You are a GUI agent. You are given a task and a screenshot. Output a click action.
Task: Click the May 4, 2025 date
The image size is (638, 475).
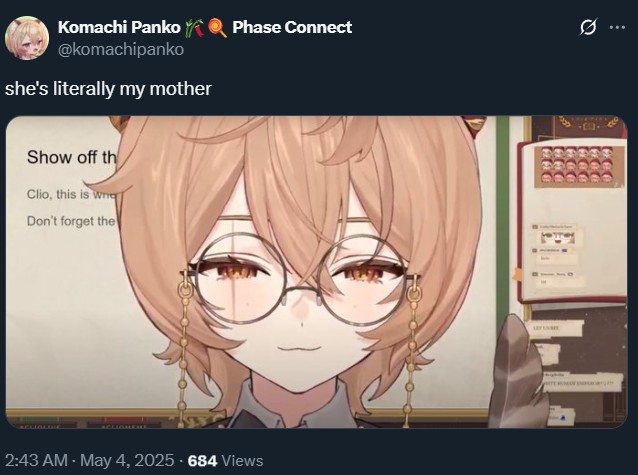point(127,460)
